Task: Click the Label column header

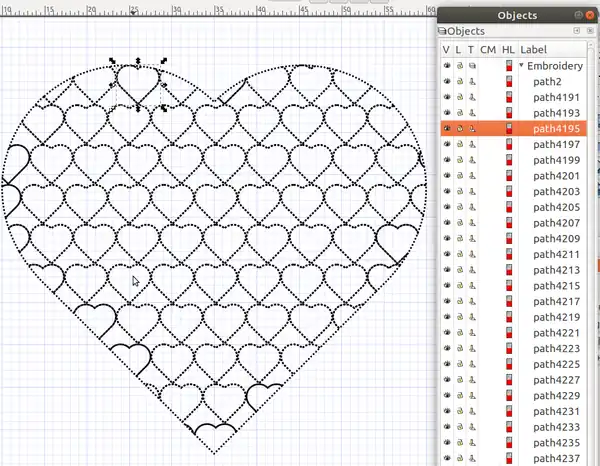Action: pyautogui.click(x=534, y=49)
